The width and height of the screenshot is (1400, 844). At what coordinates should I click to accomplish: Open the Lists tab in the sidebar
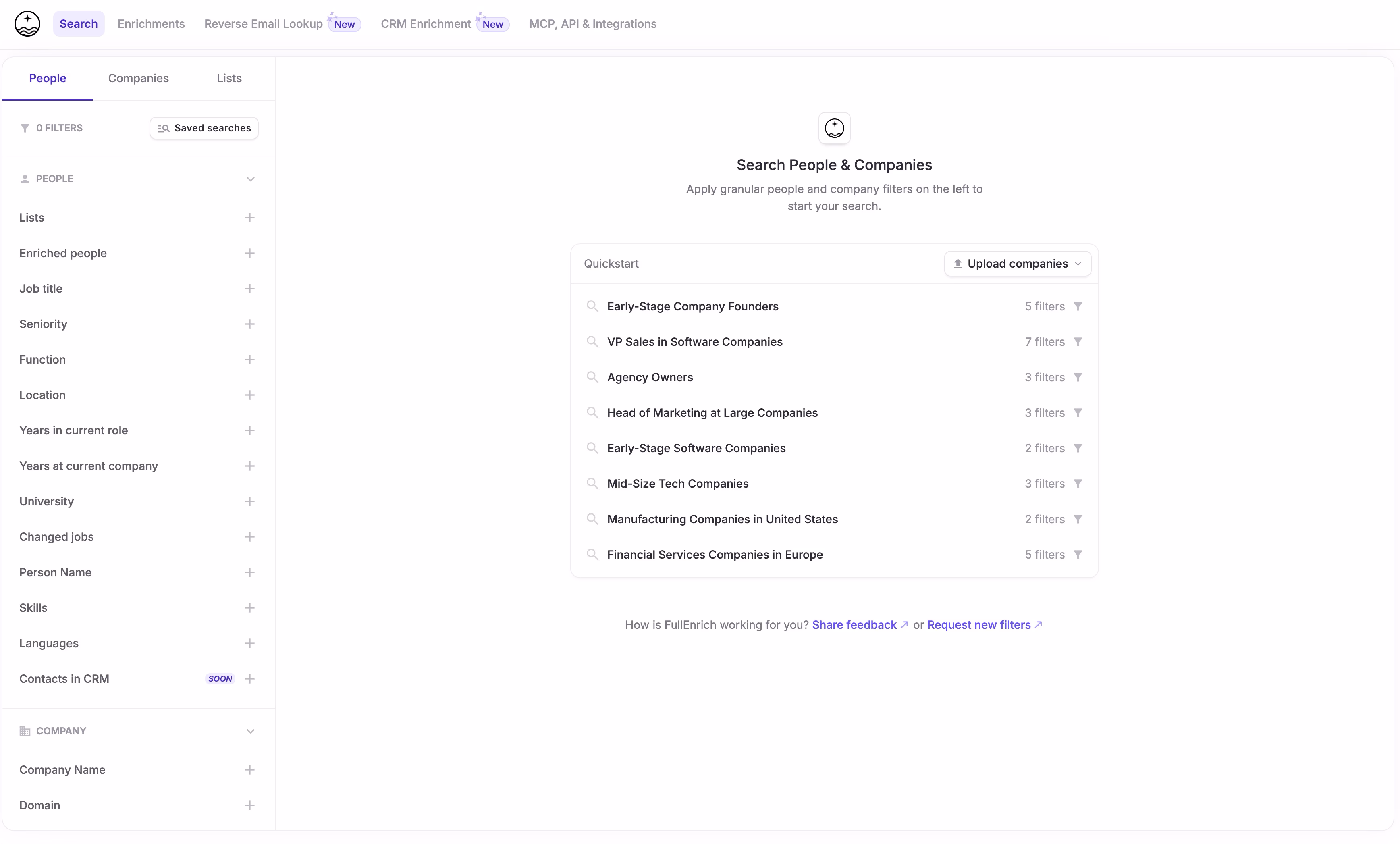click(x=229, y=79)
